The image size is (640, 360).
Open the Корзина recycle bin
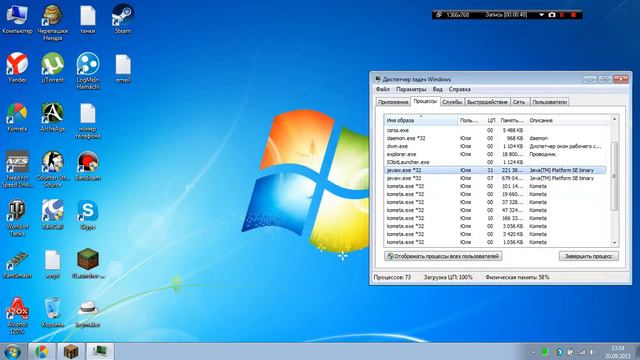coord(53,313)
